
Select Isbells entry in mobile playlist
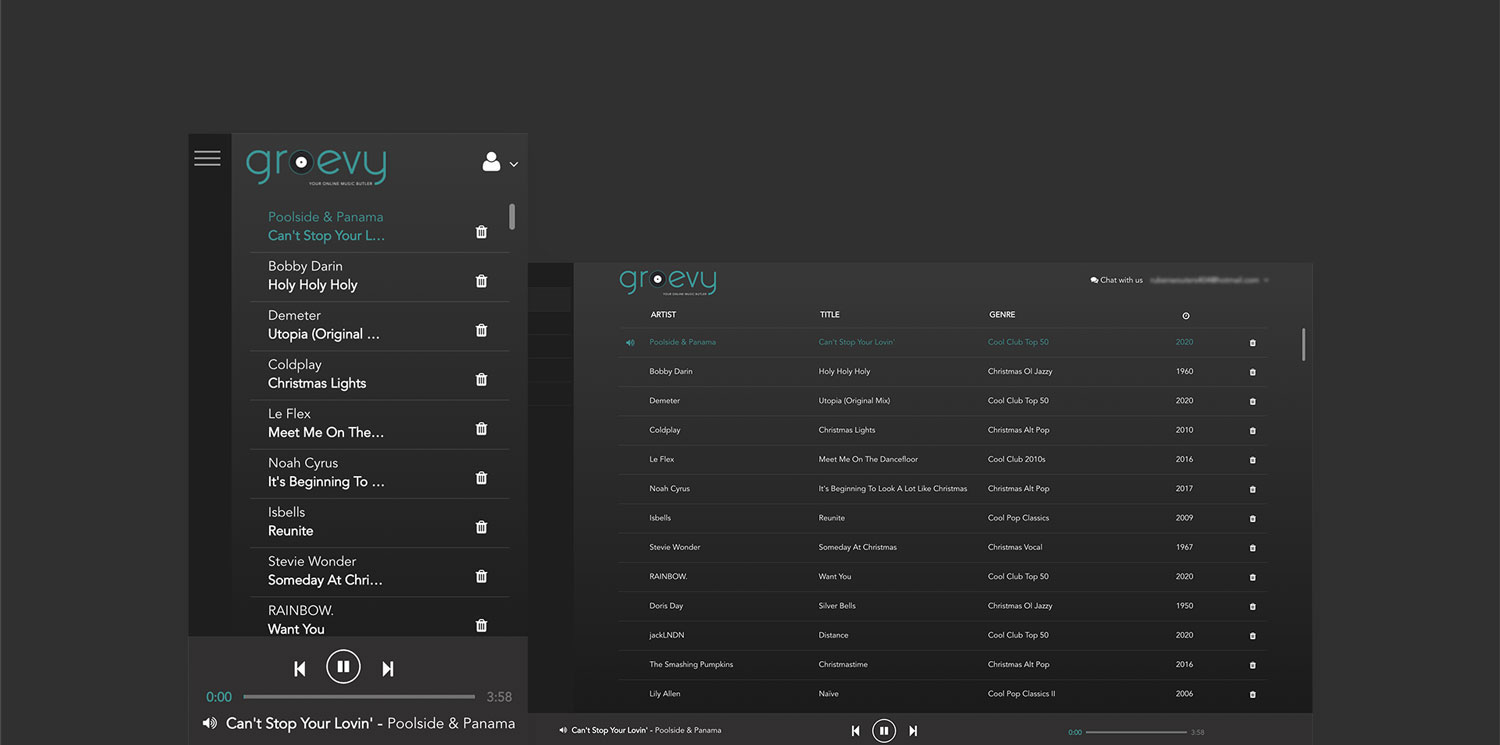coord(379,522)
